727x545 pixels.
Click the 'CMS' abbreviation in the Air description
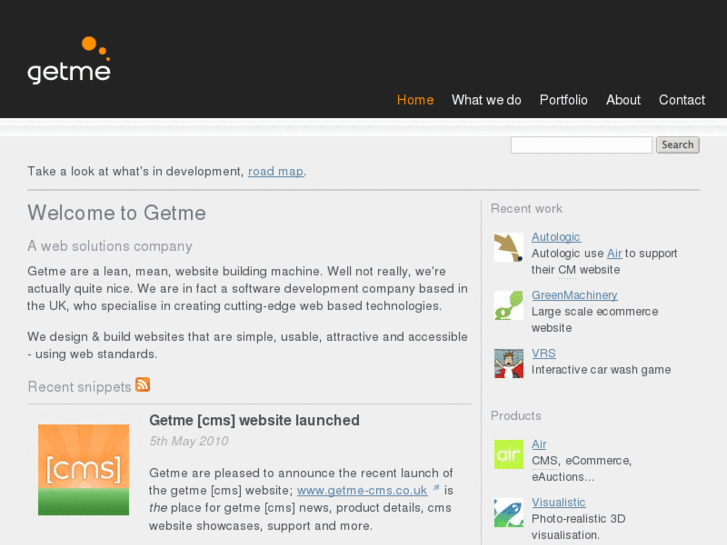(x=544, y=461)
